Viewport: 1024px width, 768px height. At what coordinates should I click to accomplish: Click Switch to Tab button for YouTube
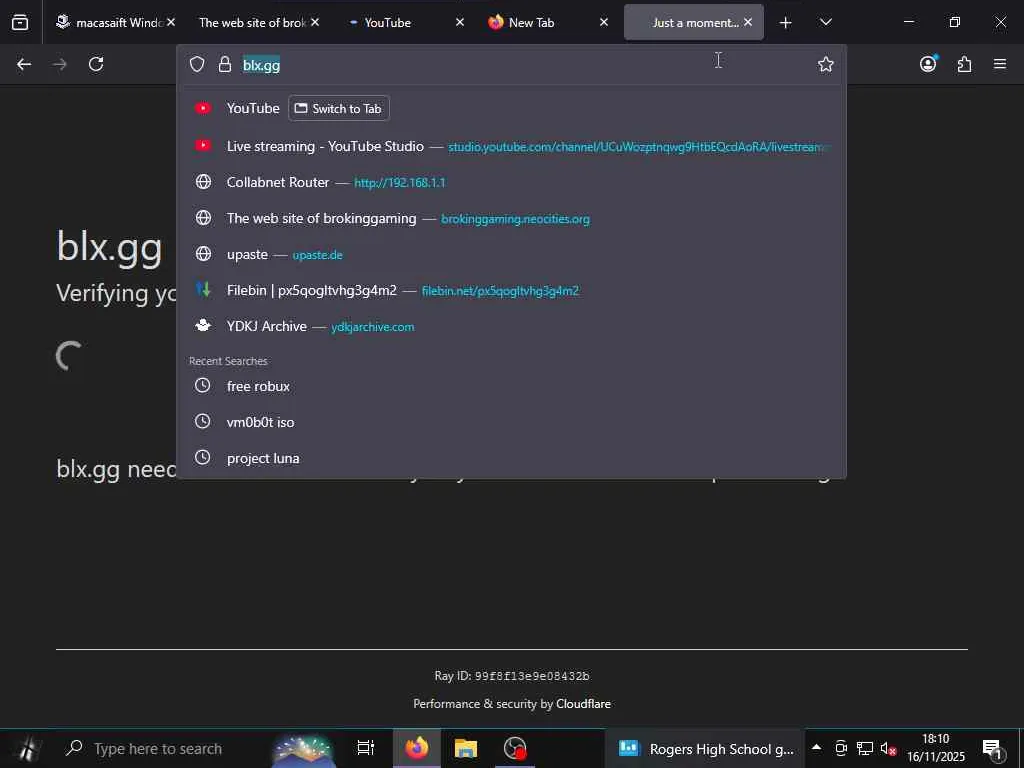pos(339,108)
